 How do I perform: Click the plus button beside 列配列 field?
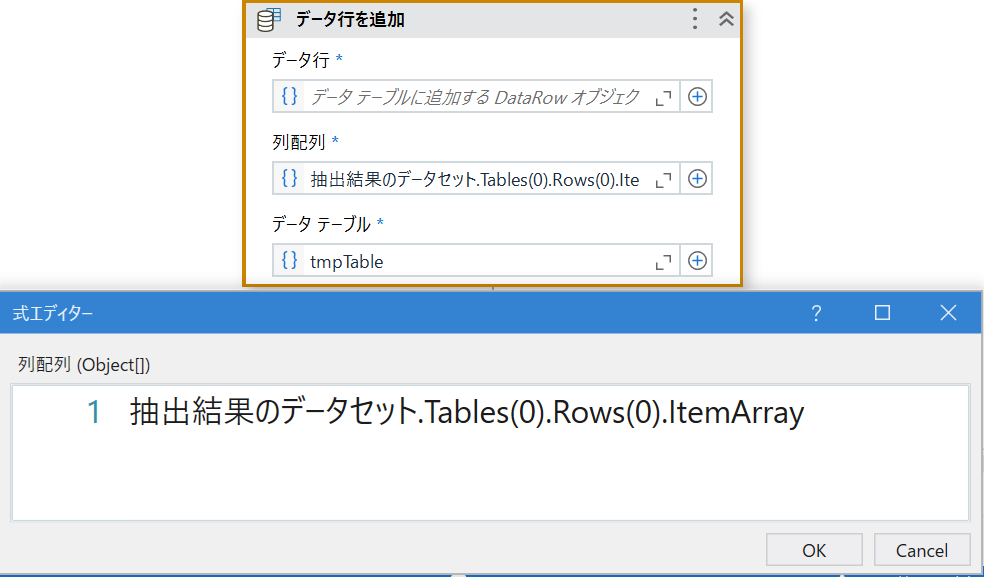pyautogui.click(x=697, y=179)
